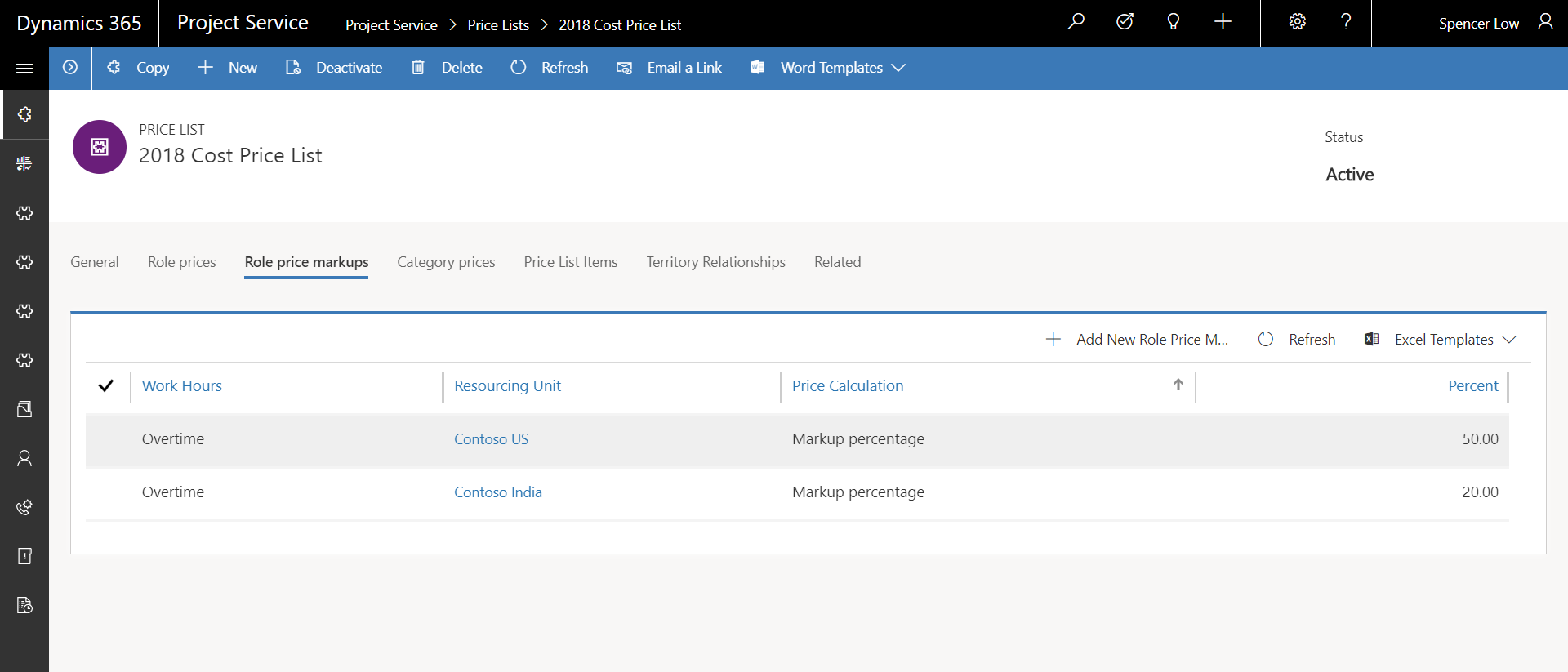
Task: Open the Project Service app switcher
Action: pyautogui.click(x=243, y=23)
